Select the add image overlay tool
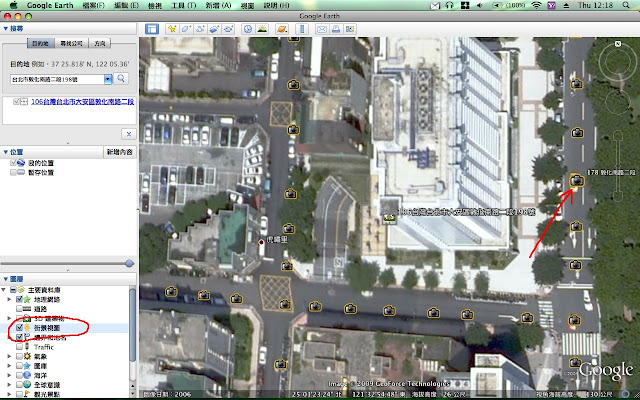Screen dimensions: 640x400 click(x=214, y=29)
